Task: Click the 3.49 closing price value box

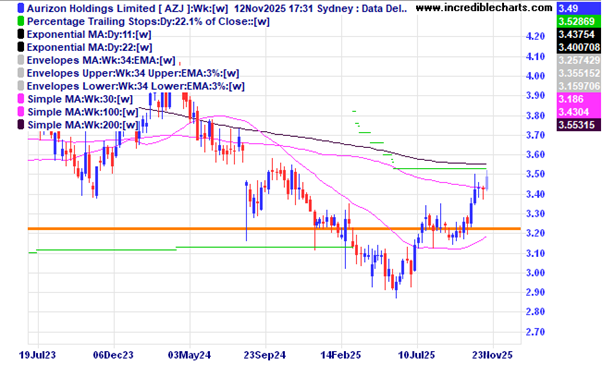Action: (579, 8)
